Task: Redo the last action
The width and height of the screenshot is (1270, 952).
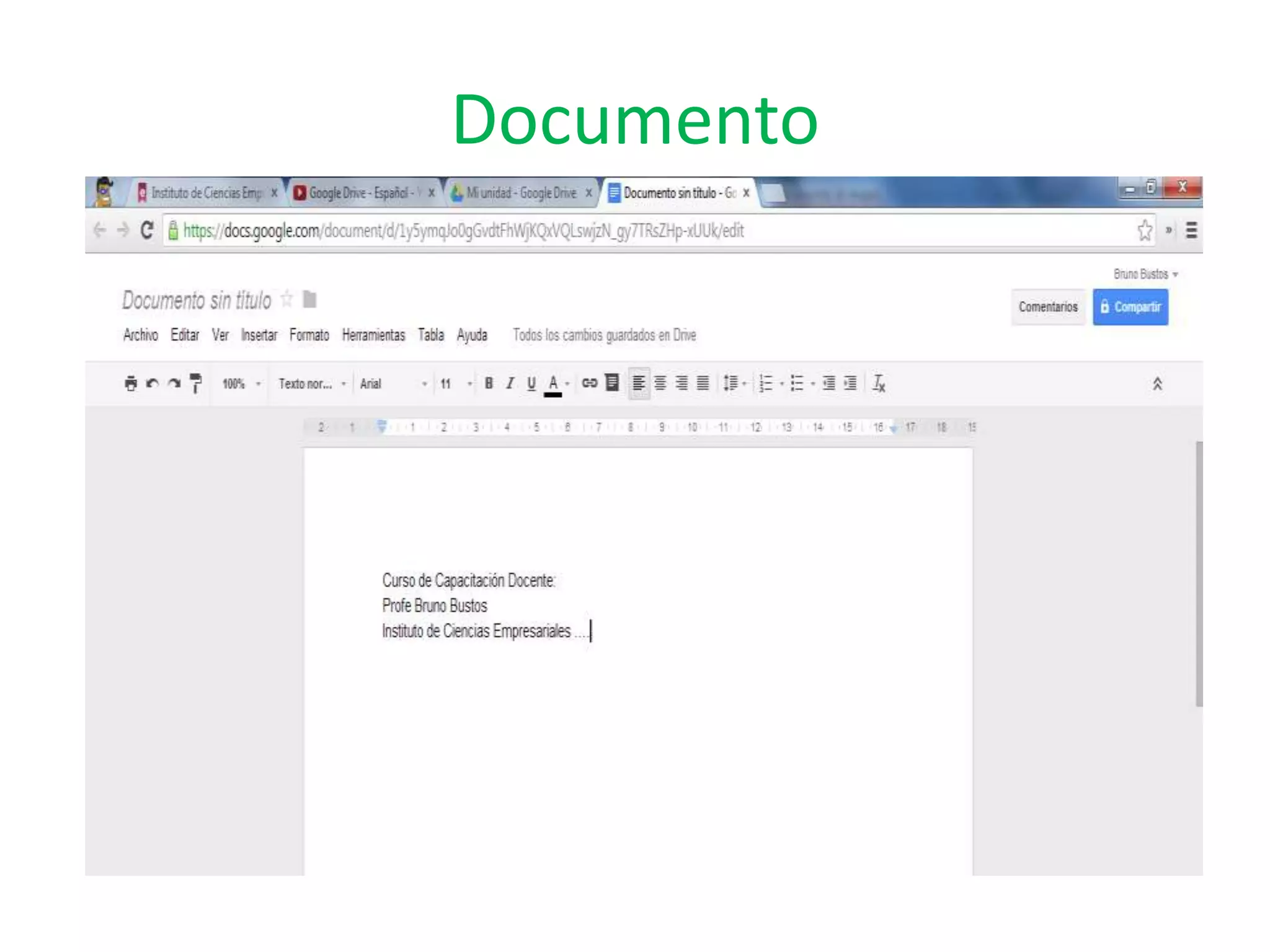Action: (174, 384)
